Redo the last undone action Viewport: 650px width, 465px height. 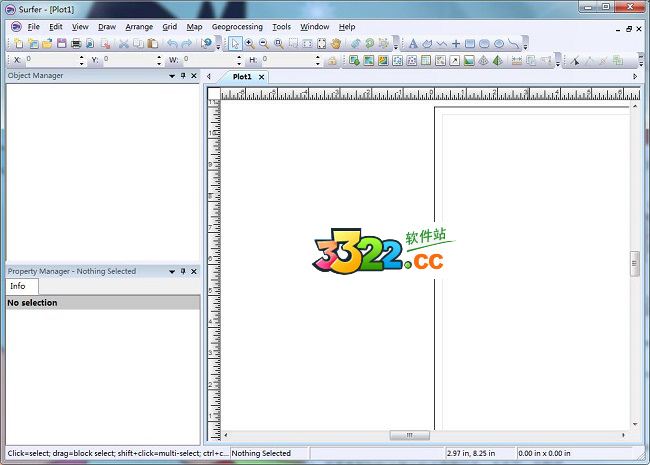(187, 43)
